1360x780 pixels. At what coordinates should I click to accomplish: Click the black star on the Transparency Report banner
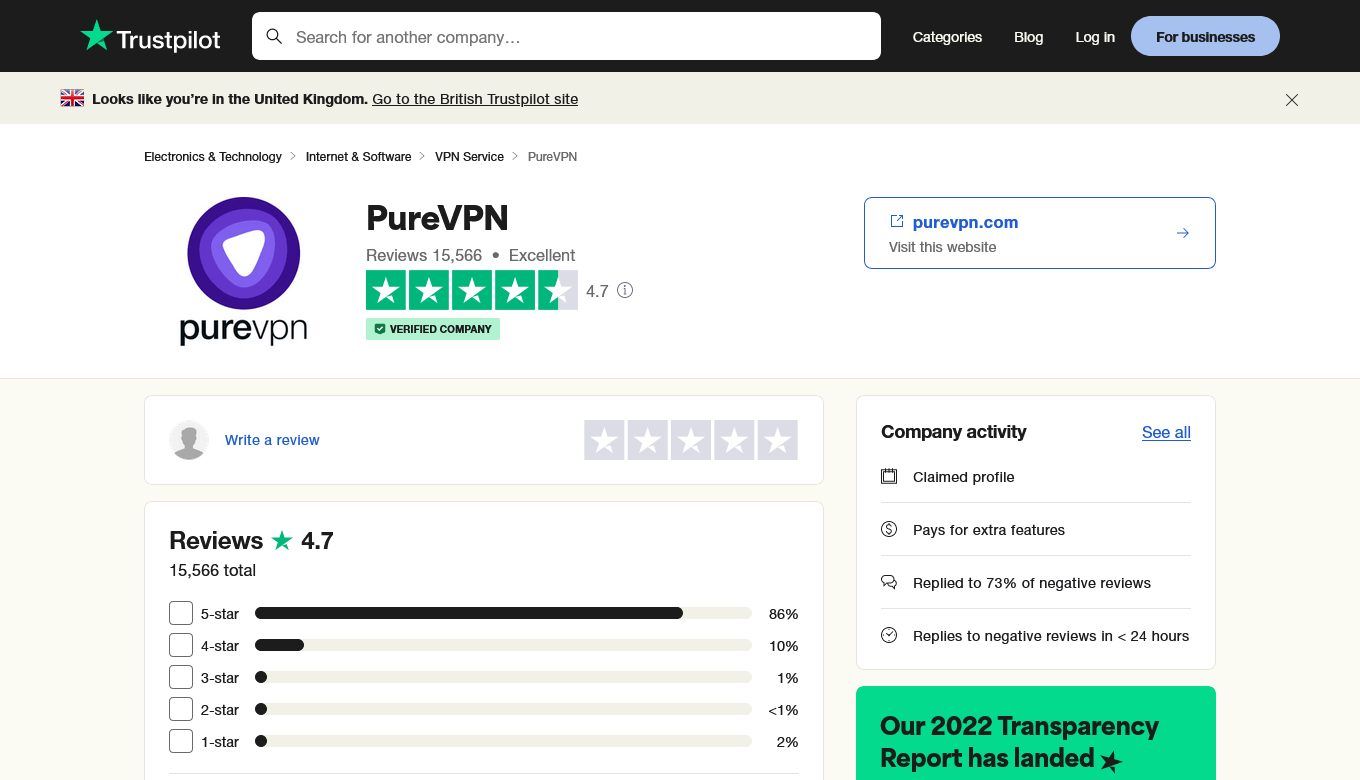(1111, 762)
